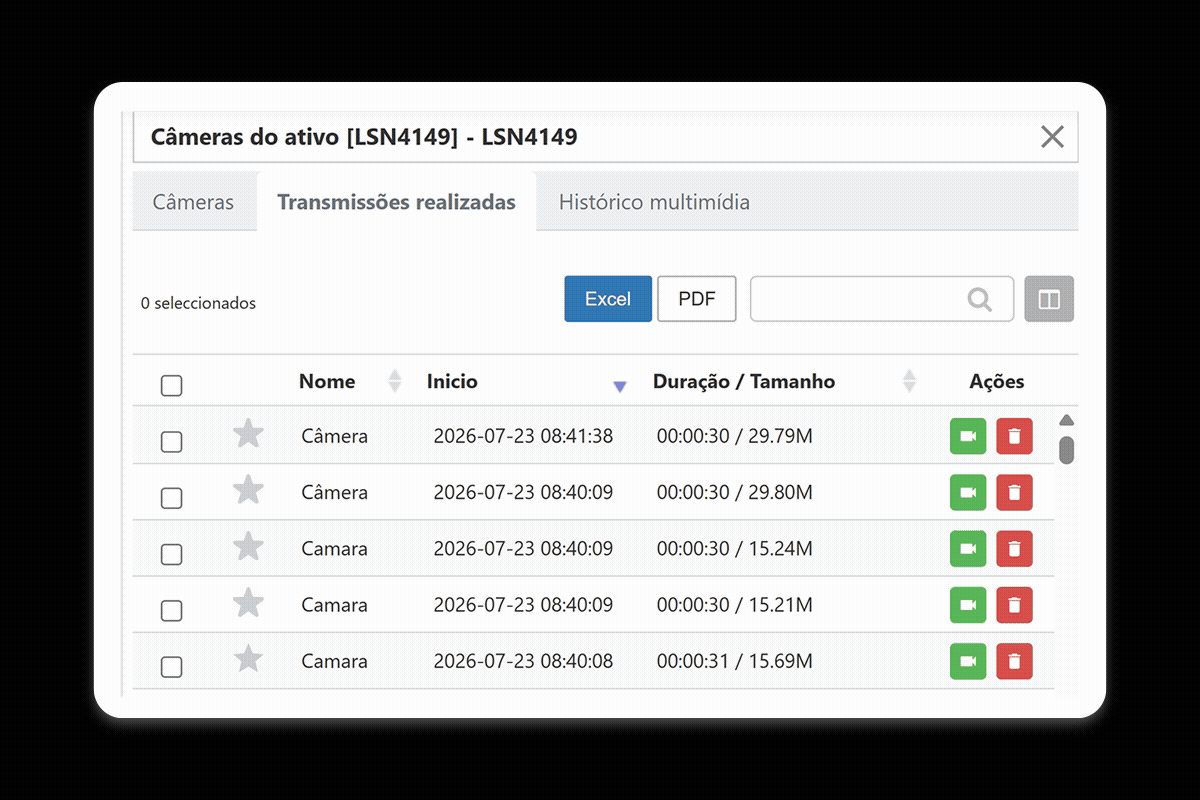
Task: Click the Nome column header text
Action: click(327, 381)
